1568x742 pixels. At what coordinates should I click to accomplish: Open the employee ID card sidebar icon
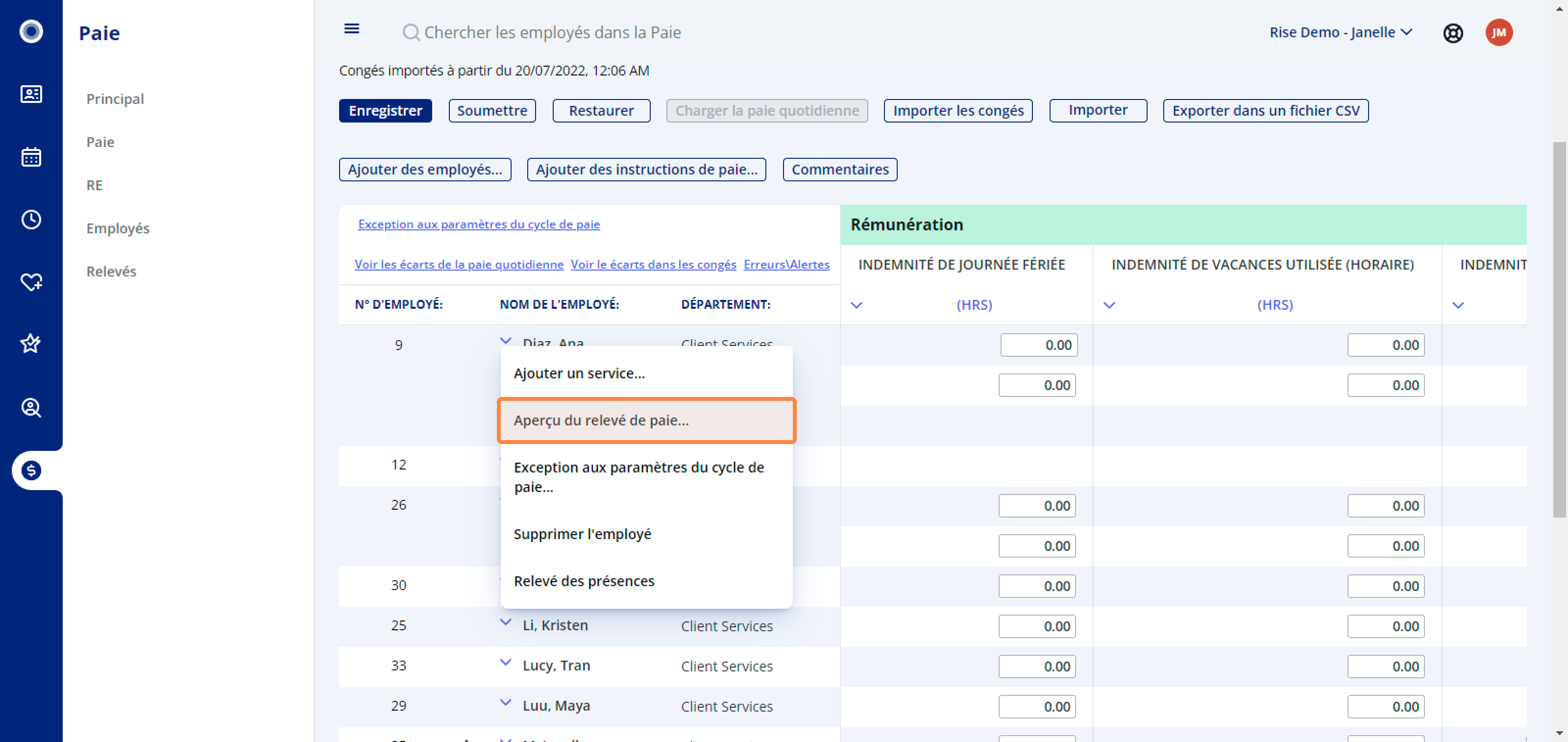pyautogui.click(x=31, y=95)
